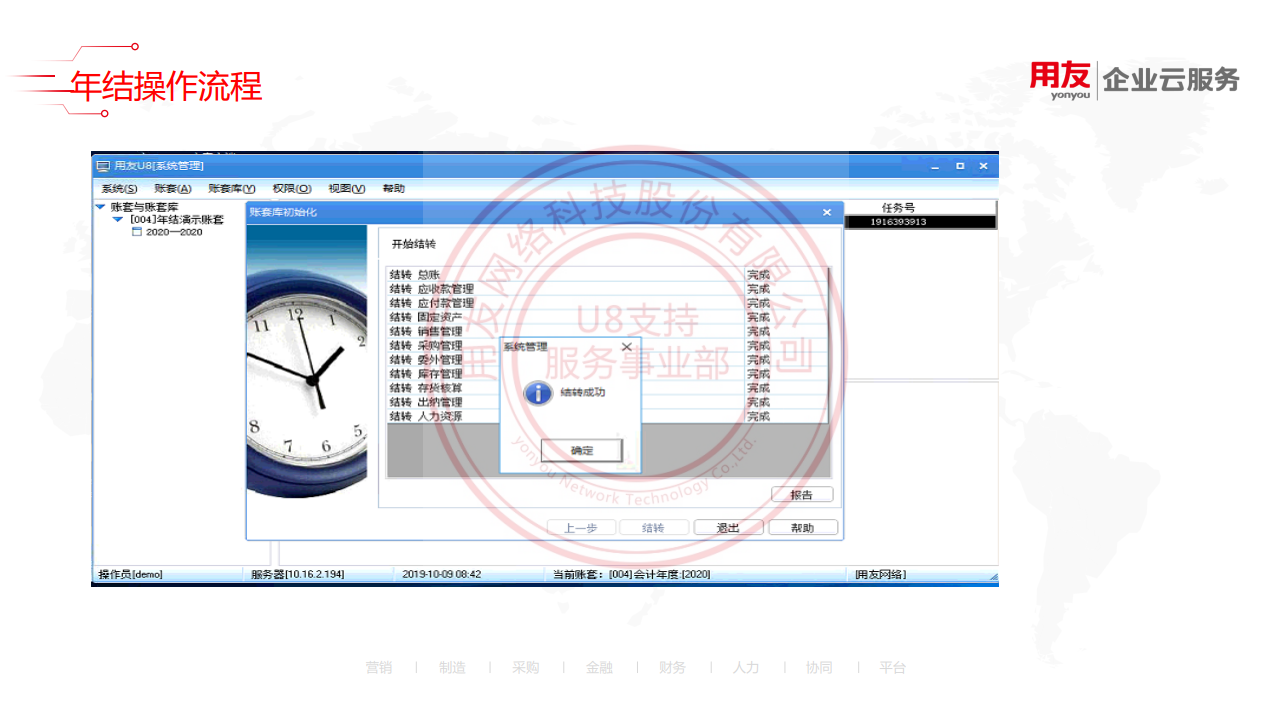Click the greyed-out 结转 button in the wizard footer

(654, 528)
